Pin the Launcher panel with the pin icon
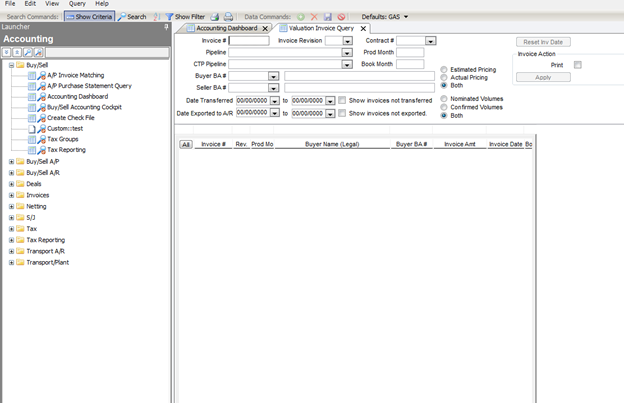 coord(166,28)
